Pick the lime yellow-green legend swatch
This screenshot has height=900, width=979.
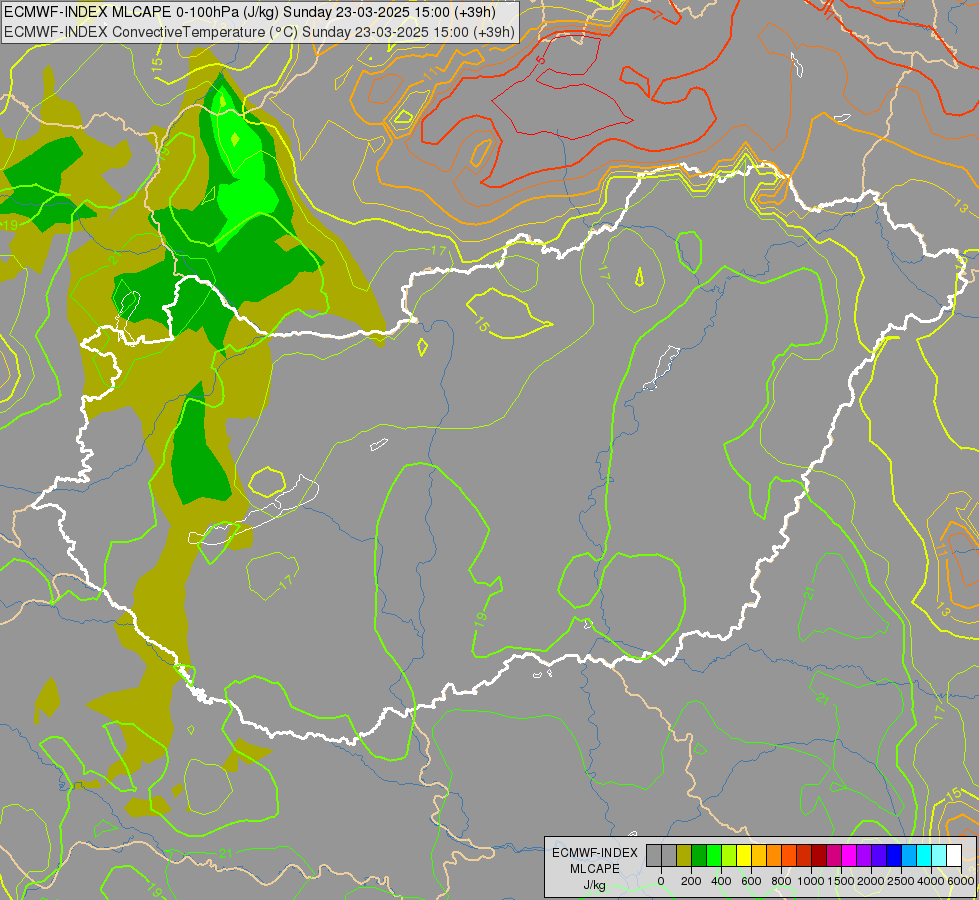pos(729,855)
